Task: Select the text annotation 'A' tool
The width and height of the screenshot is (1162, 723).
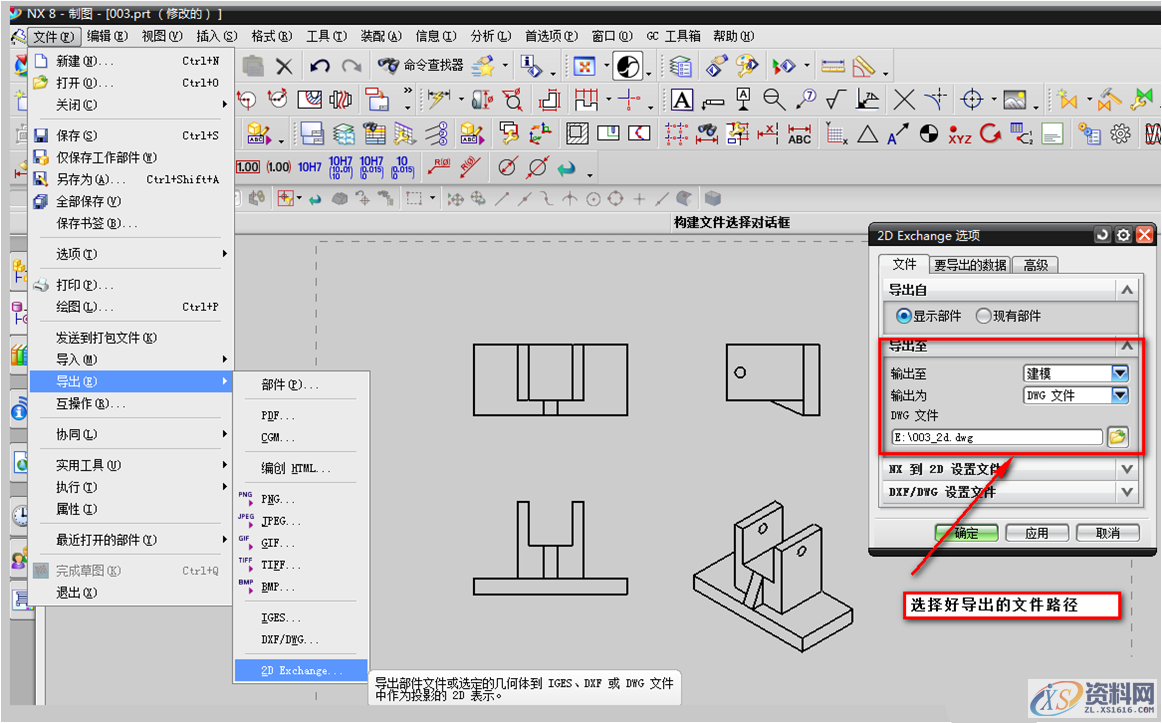Action: click(x=681, y=100)
